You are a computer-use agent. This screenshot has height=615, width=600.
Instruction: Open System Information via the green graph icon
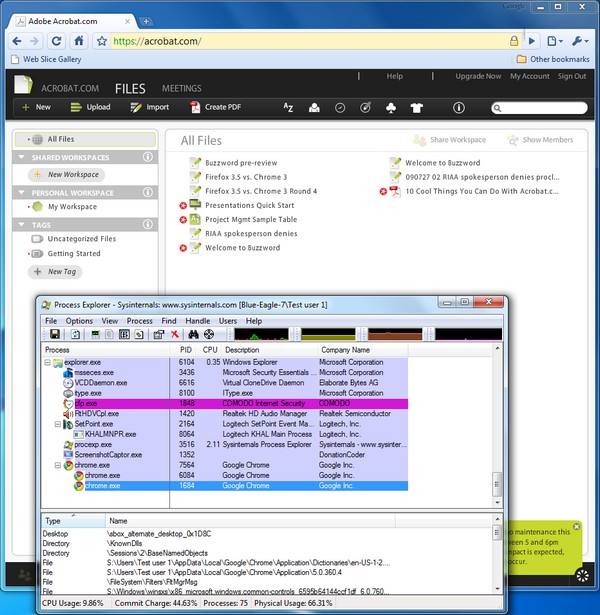click(x=95, y=334)
